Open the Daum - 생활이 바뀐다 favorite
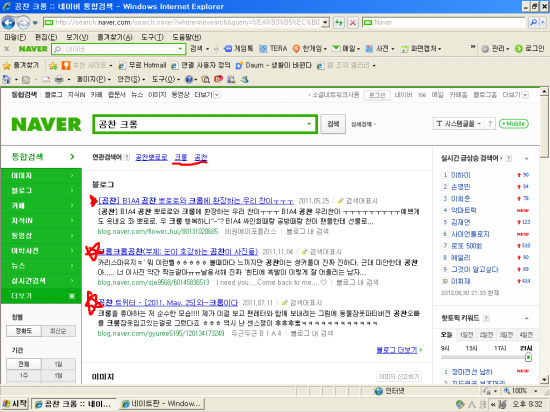 tap(273, 66)
